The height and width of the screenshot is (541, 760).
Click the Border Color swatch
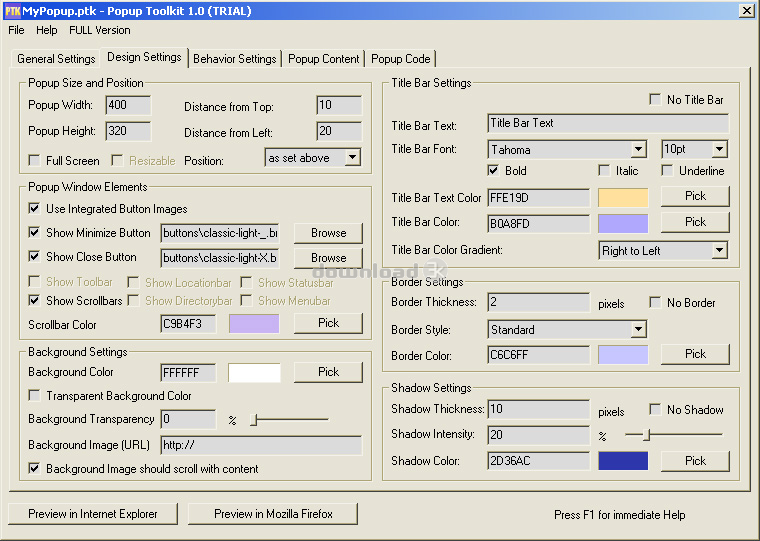tap(623, 355)
